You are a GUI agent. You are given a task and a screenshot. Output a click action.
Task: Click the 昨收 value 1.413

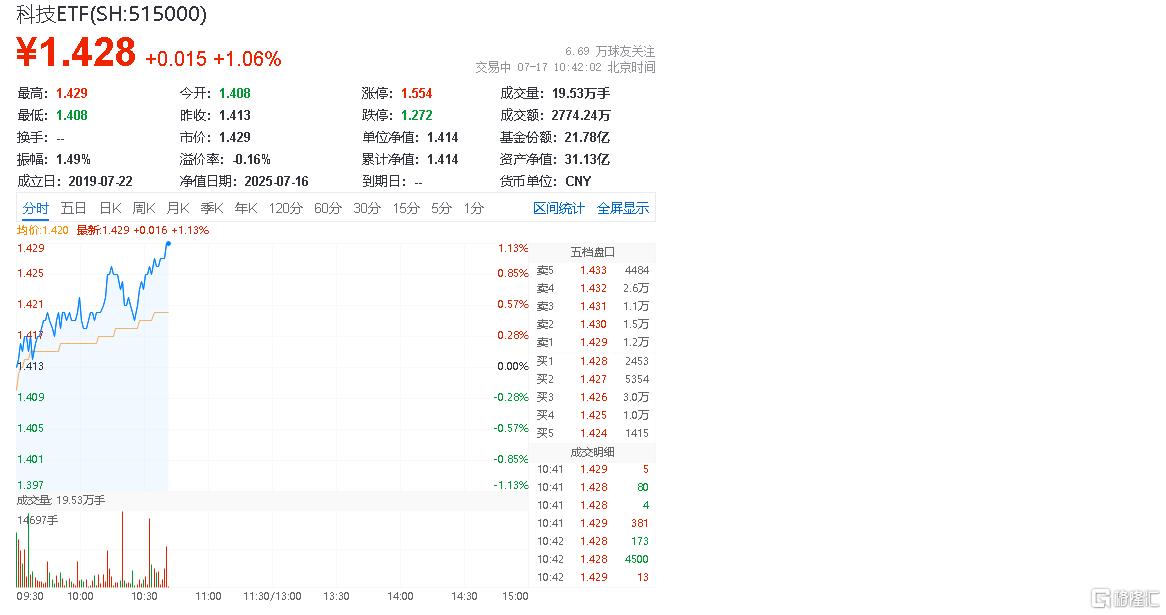234,115
